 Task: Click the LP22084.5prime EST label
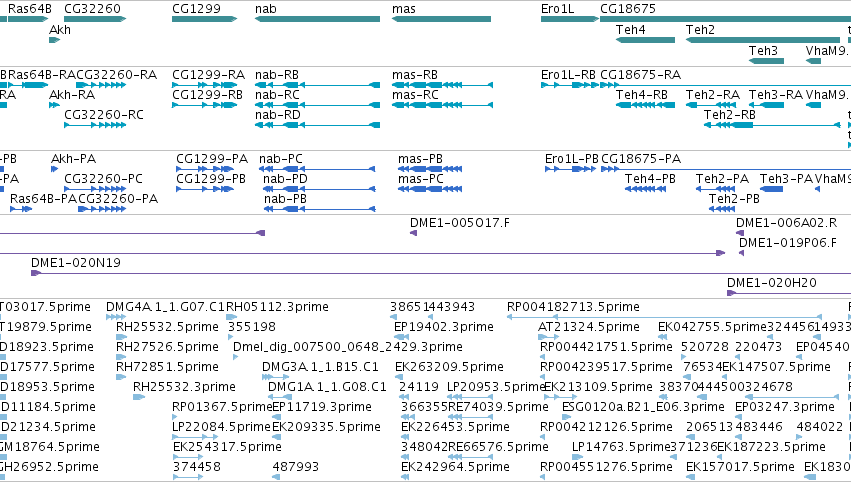(x=221, y=427)
